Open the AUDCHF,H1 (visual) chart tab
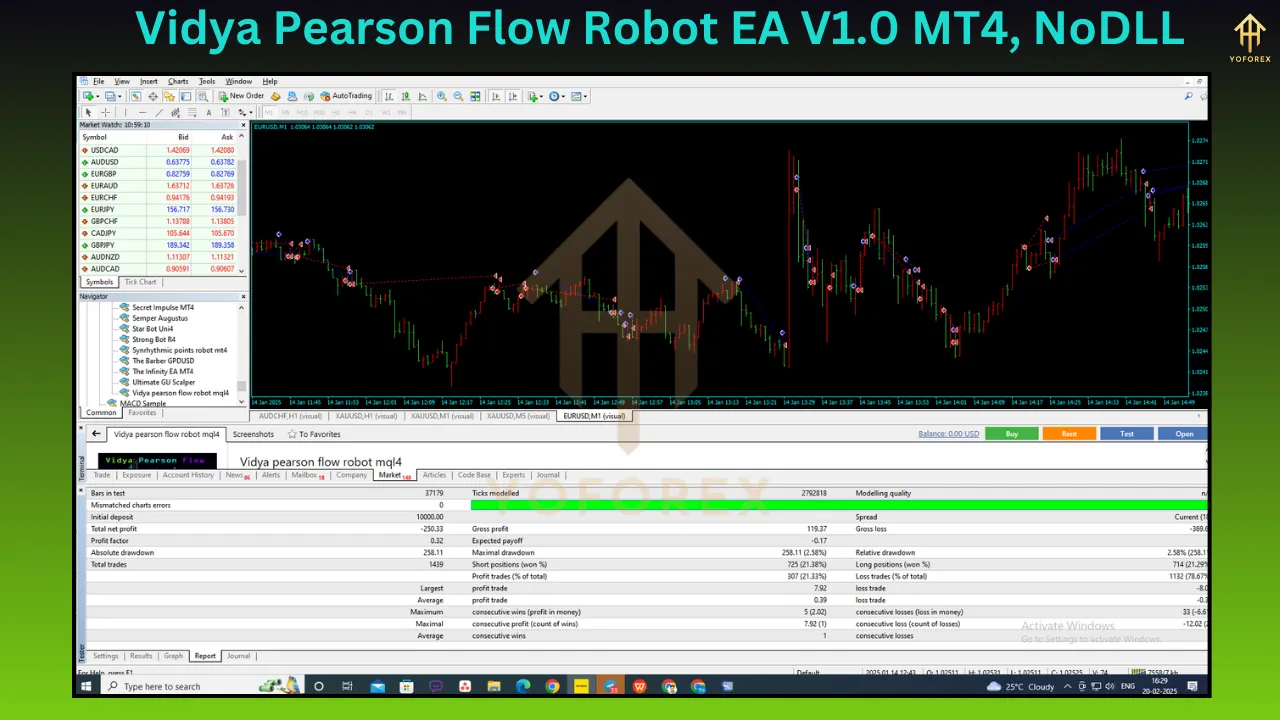Viewport: 1280px width, 720px height. [290, 416]
